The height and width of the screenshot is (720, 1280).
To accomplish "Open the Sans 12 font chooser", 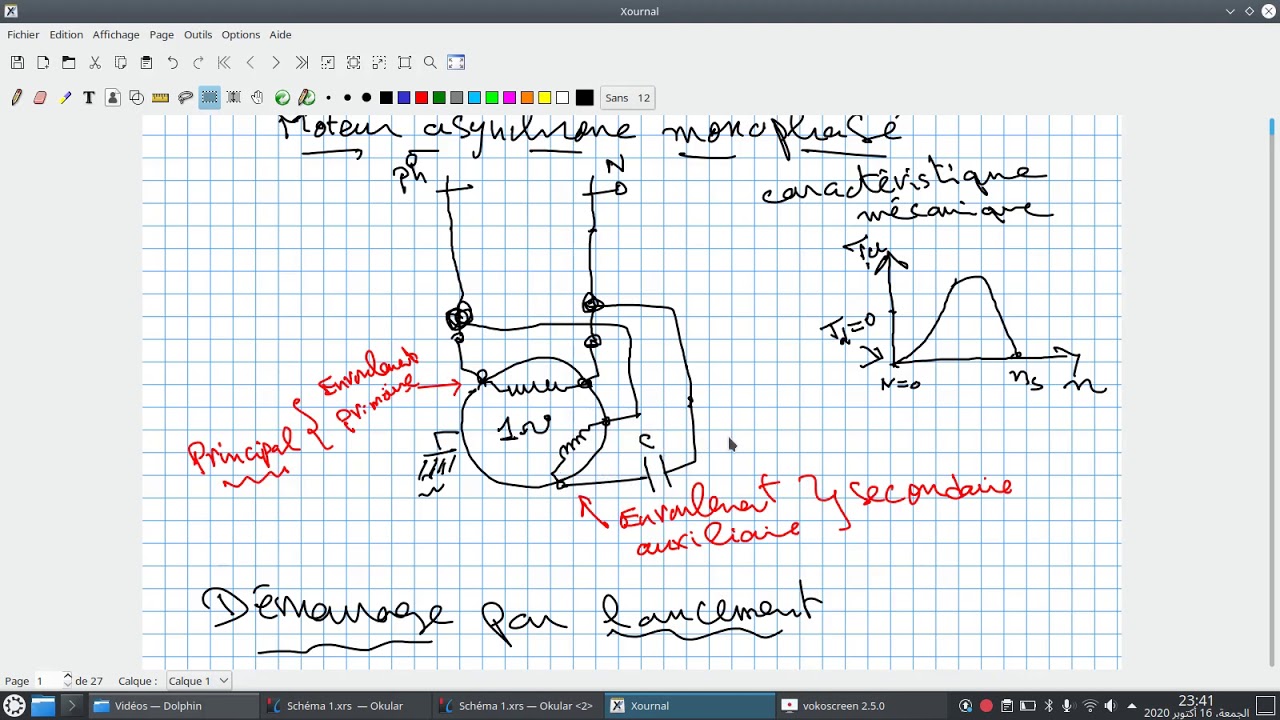I will pos(627,98).
